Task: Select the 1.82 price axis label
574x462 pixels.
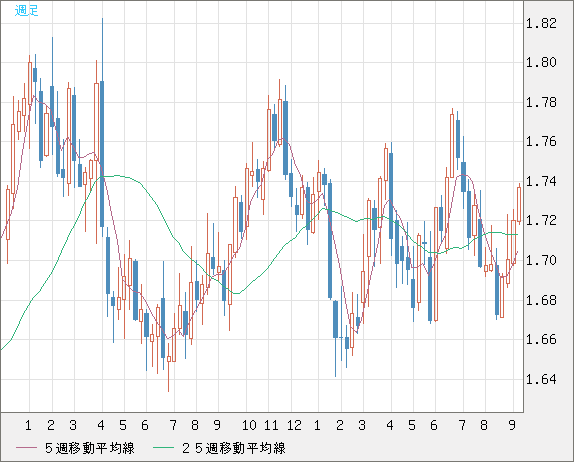Action: pyautogui.click(x=541, y=23)
